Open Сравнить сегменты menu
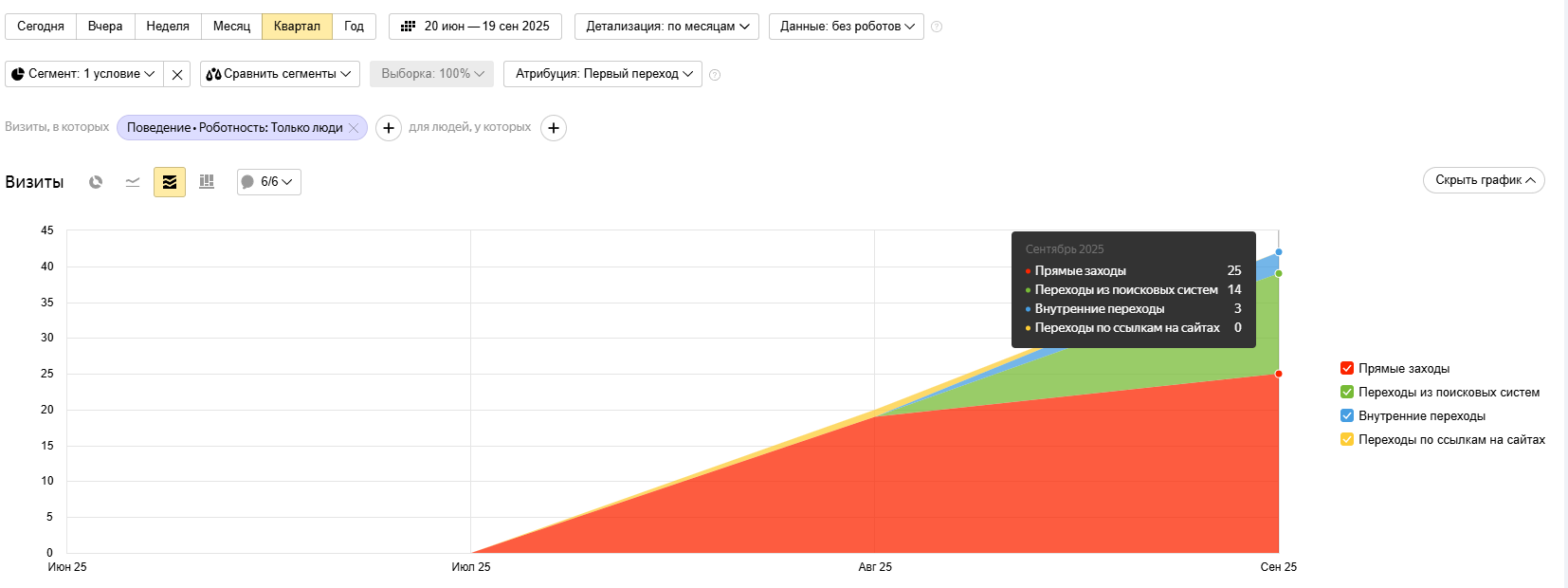Image resolution: width=1568 pixels, height=588 pixels. point(280,74)
